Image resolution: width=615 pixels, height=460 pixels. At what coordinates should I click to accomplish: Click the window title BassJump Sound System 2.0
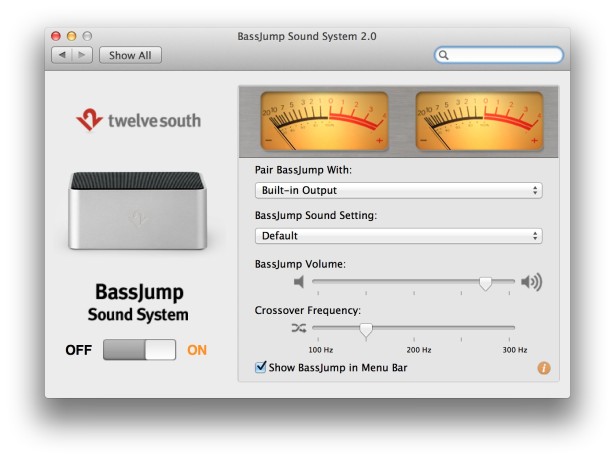pyautogui.click(x=307, y=36)
